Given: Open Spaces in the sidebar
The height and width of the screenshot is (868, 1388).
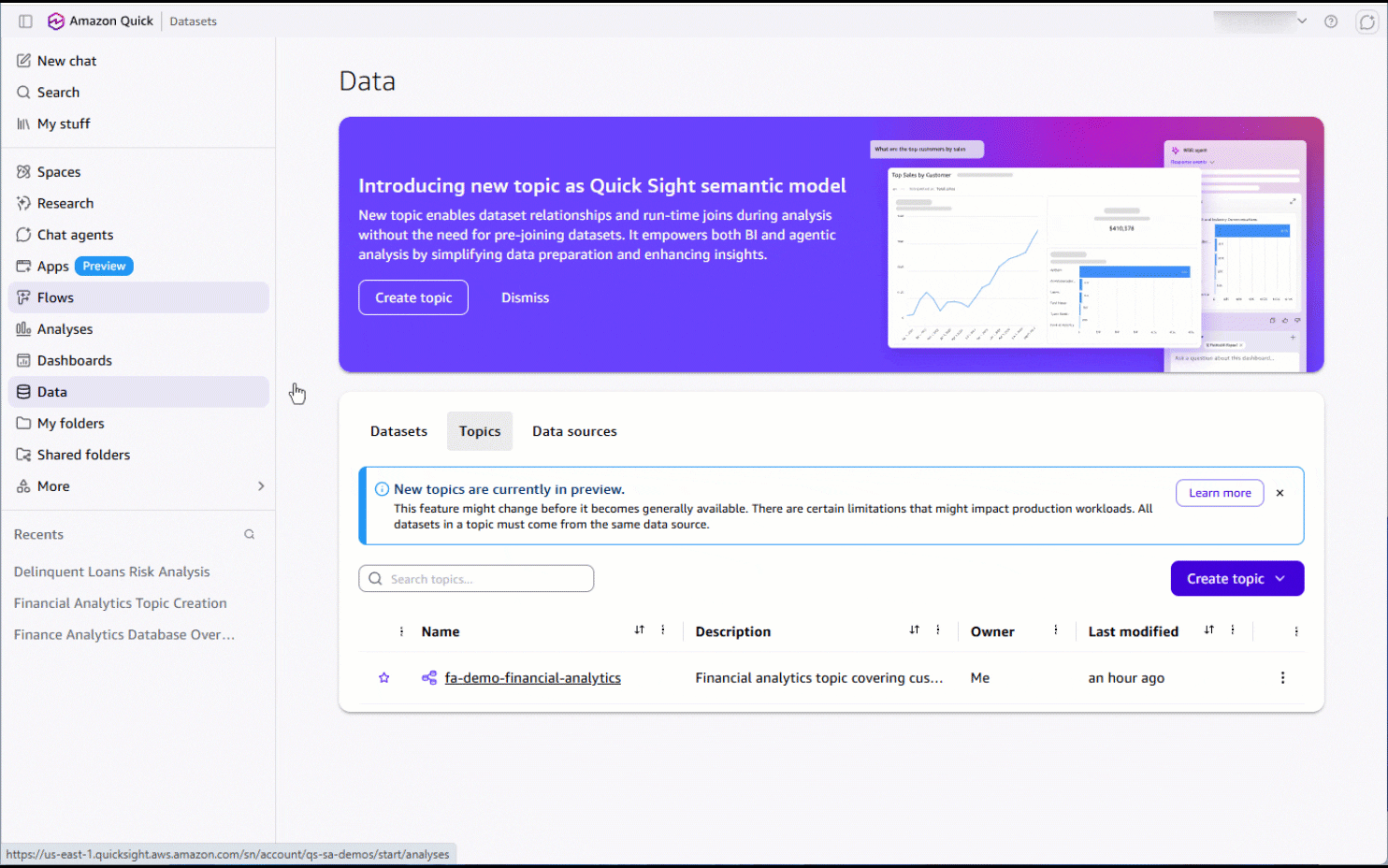Looking at the screenshot, I should 138,172.
